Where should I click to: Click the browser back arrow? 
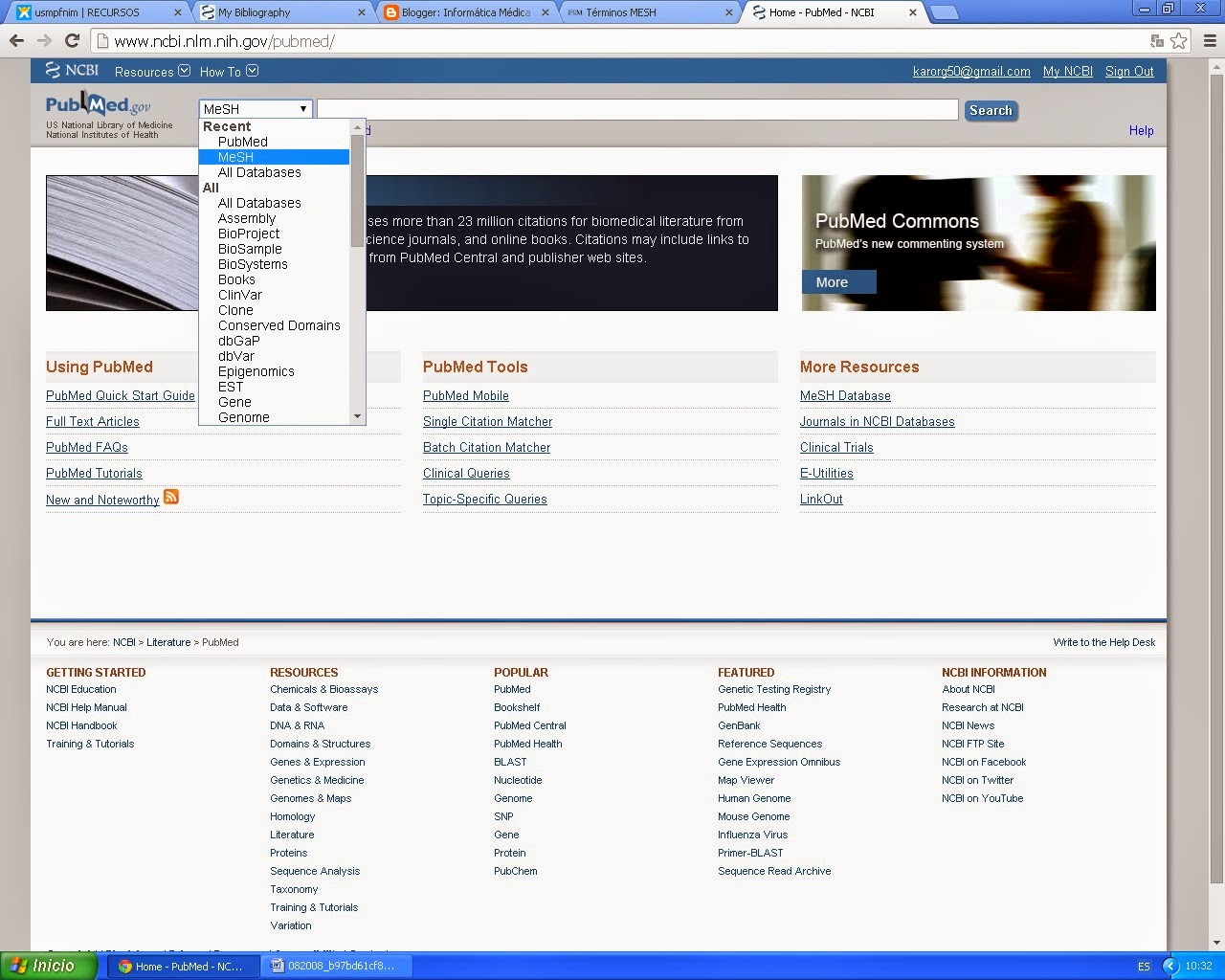[x=17, y=41]
